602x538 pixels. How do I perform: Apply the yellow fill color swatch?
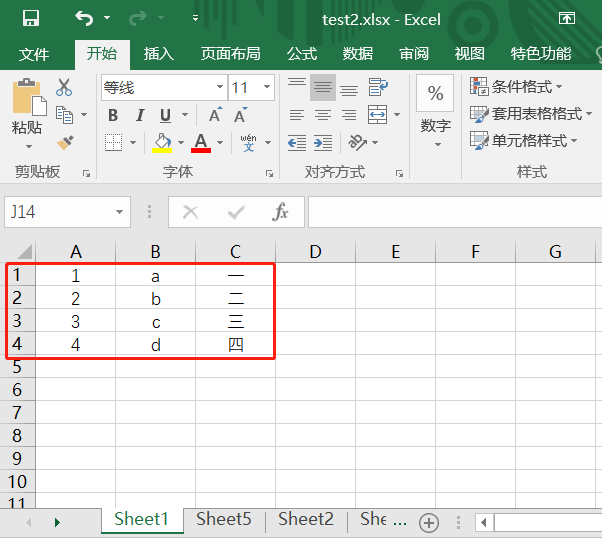click(162, 142)
